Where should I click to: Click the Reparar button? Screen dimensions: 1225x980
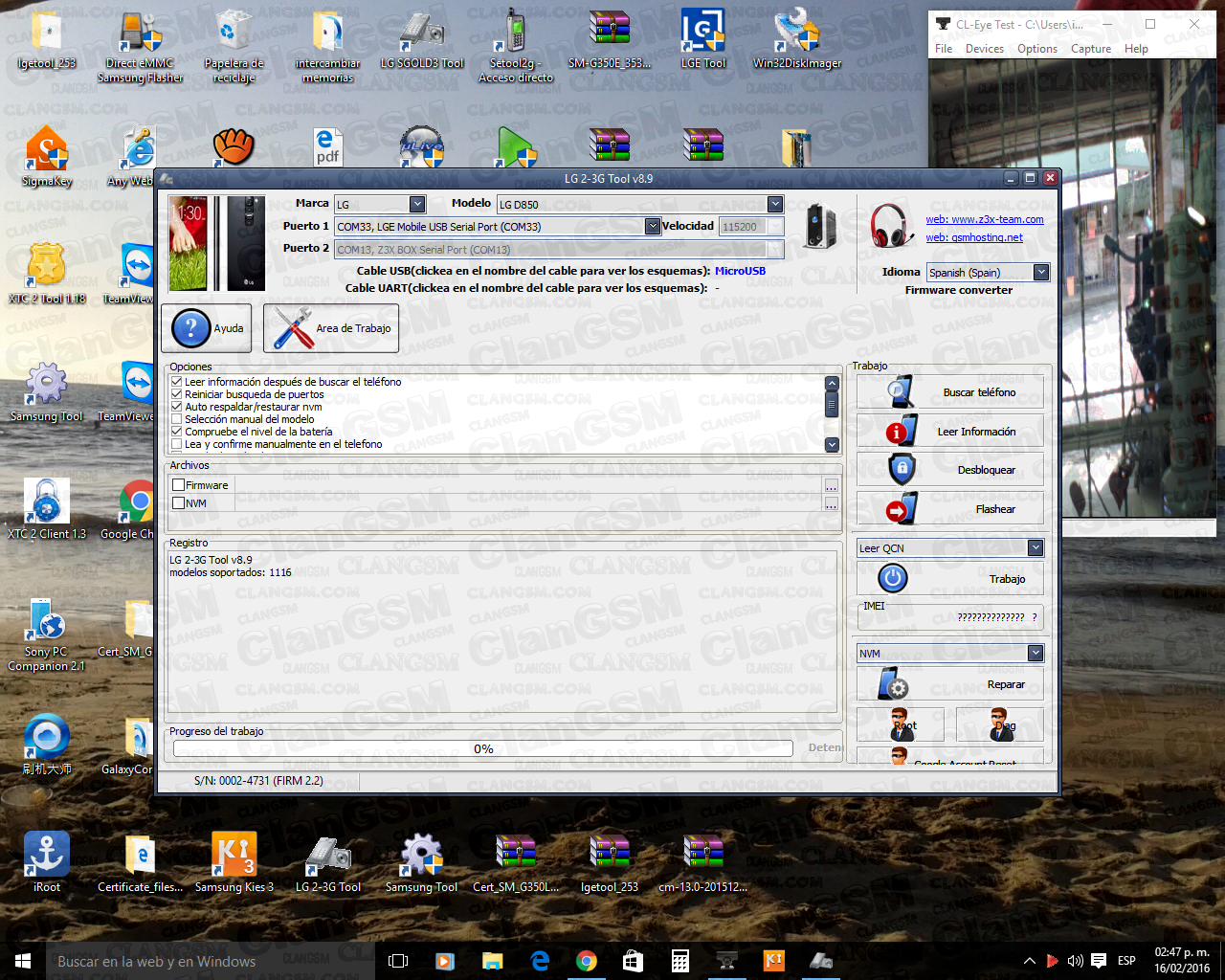[949, 684]
